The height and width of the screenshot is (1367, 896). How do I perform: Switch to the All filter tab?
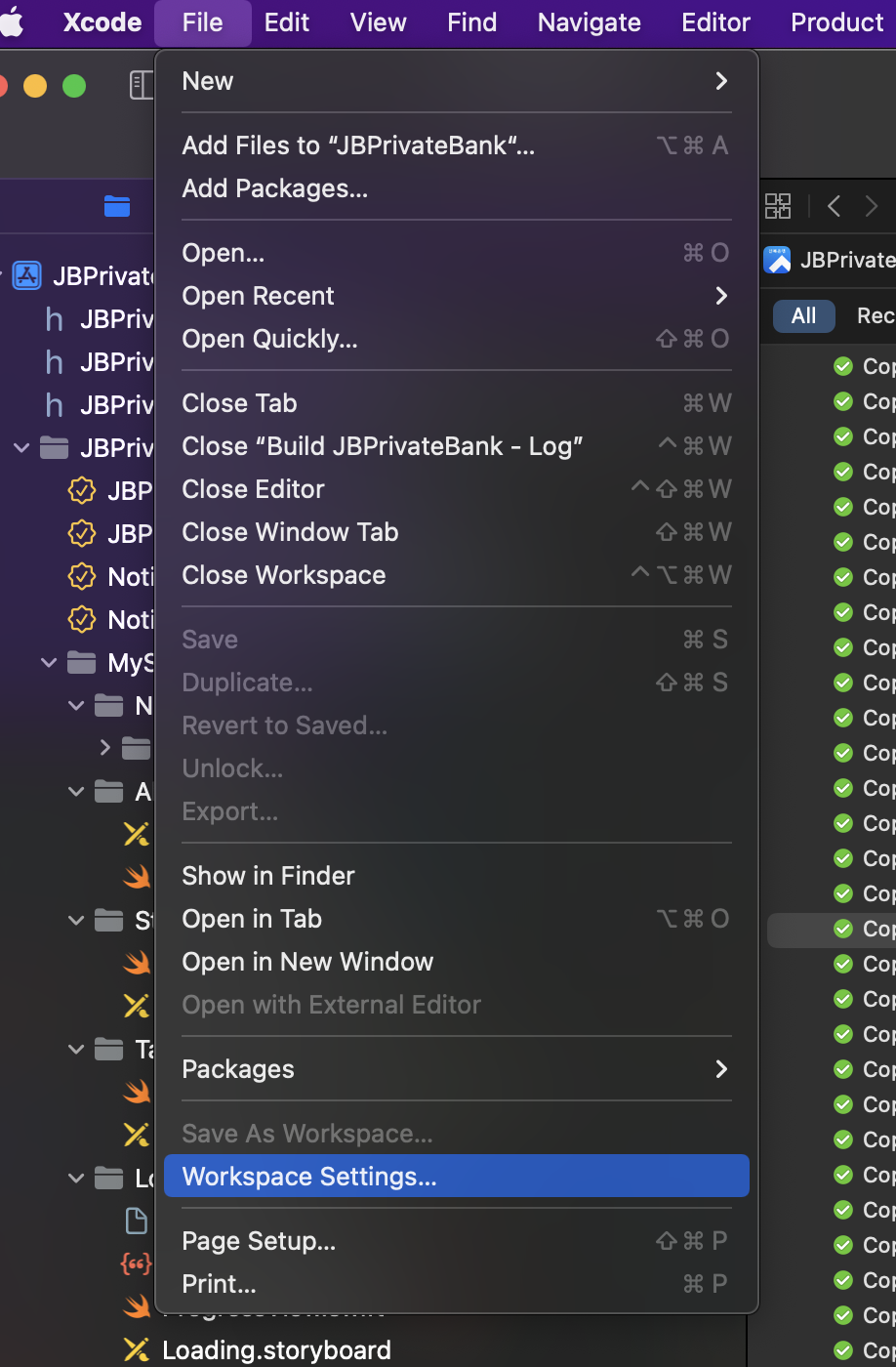(x=802, y=315)
